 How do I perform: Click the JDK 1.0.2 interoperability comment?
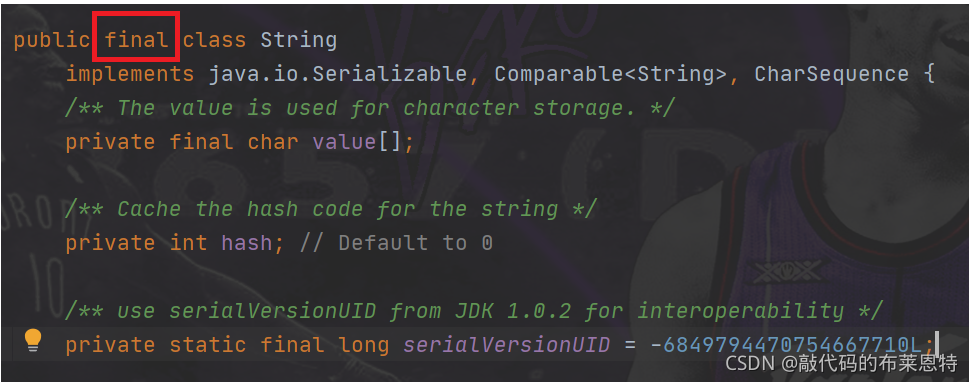pos(473,311)
